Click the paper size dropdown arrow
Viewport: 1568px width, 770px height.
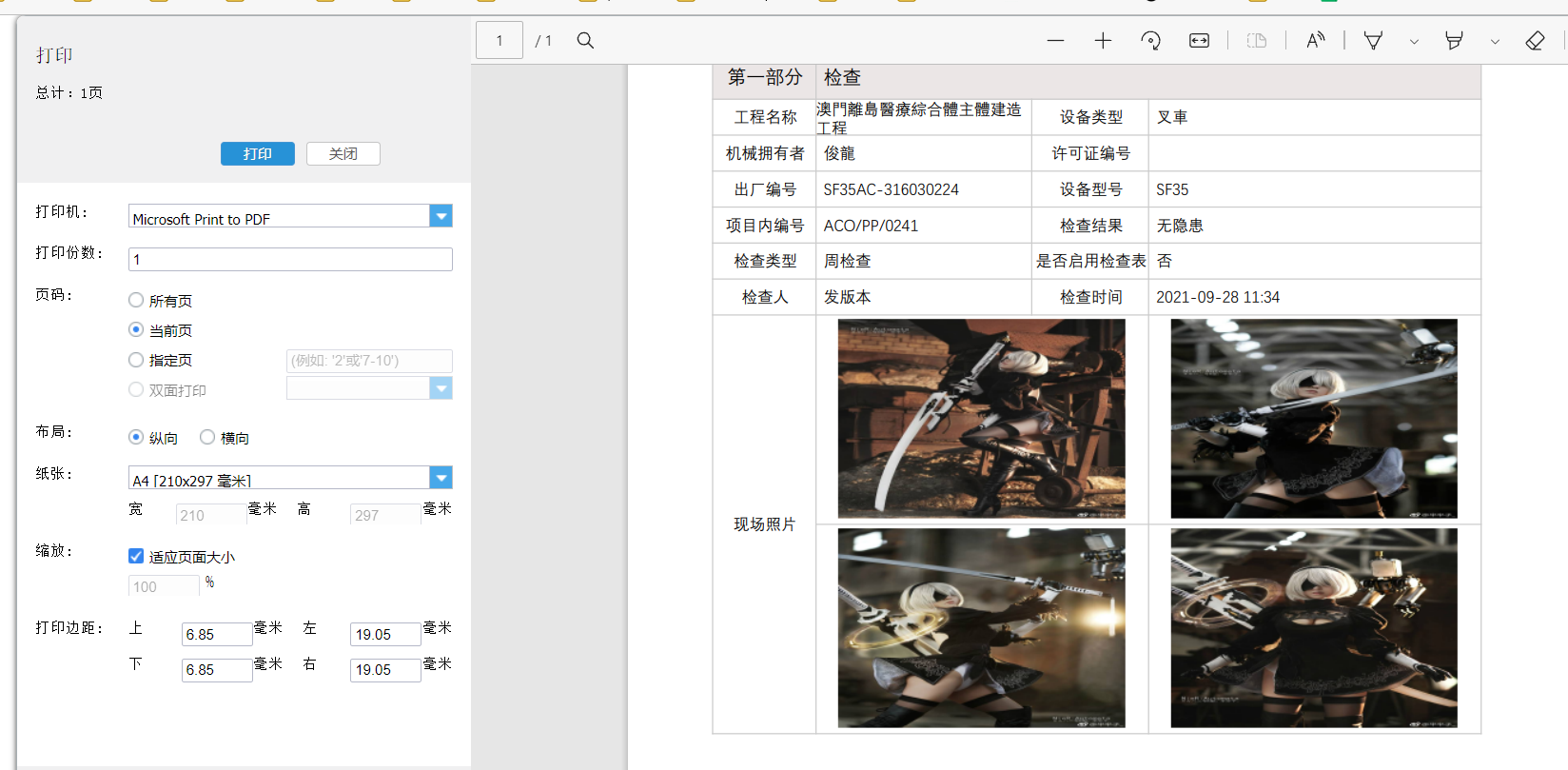click(x=441, y=478)
